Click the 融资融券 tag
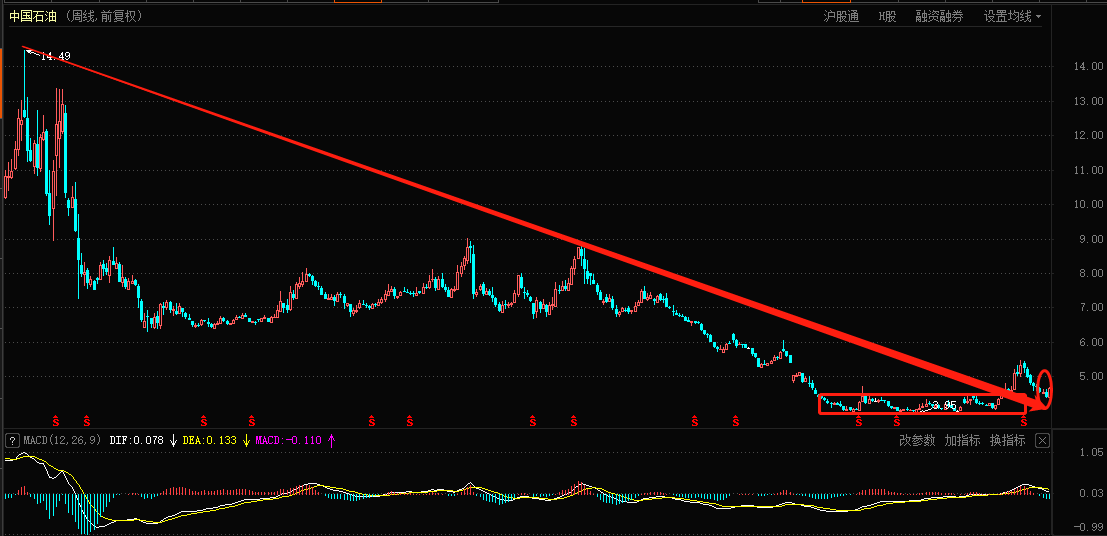 [939, 16]
